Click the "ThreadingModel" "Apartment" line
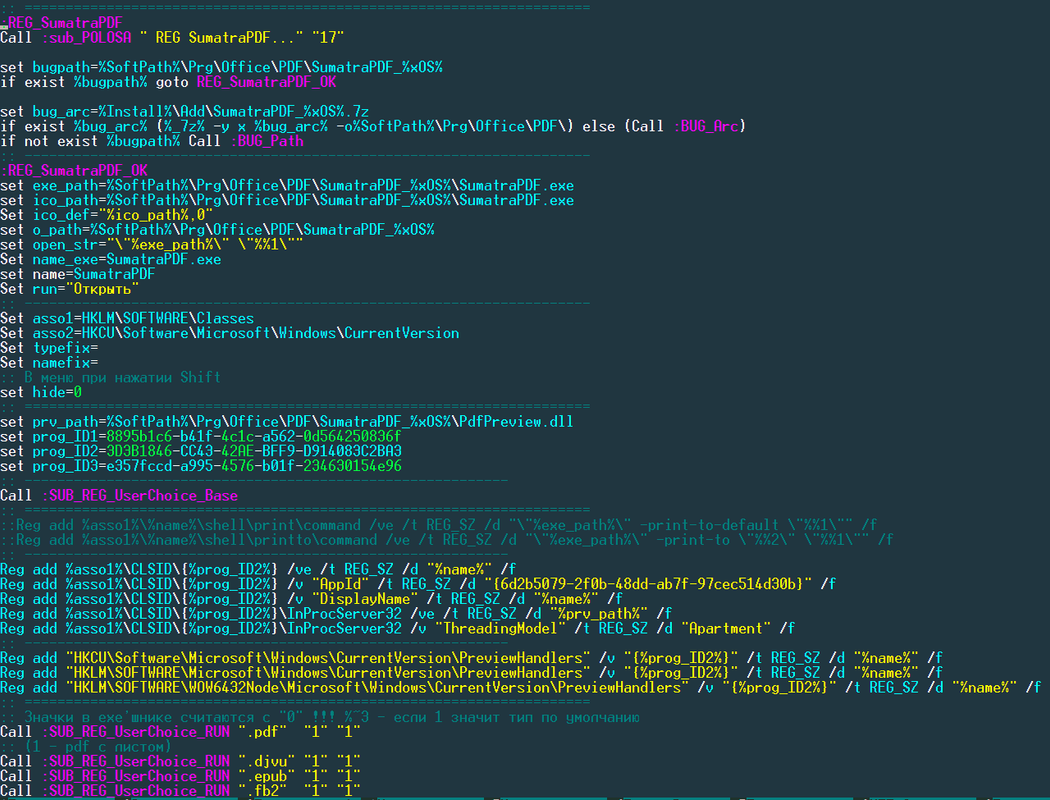 398,628
